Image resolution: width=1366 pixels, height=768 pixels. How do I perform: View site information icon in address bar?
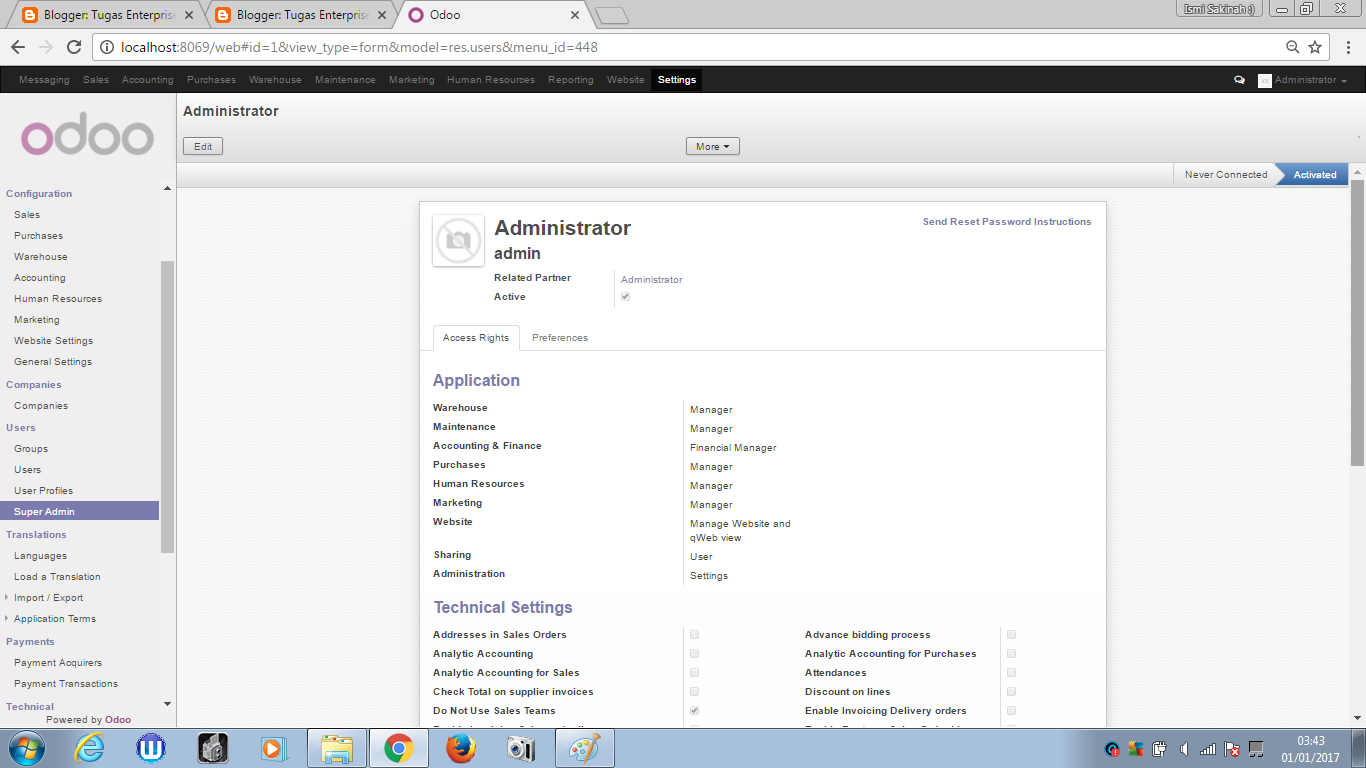point(107,47)
